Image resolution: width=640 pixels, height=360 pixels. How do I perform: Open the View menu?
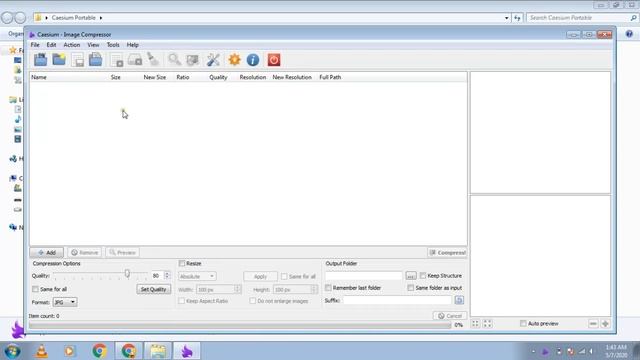pos(93,45)
